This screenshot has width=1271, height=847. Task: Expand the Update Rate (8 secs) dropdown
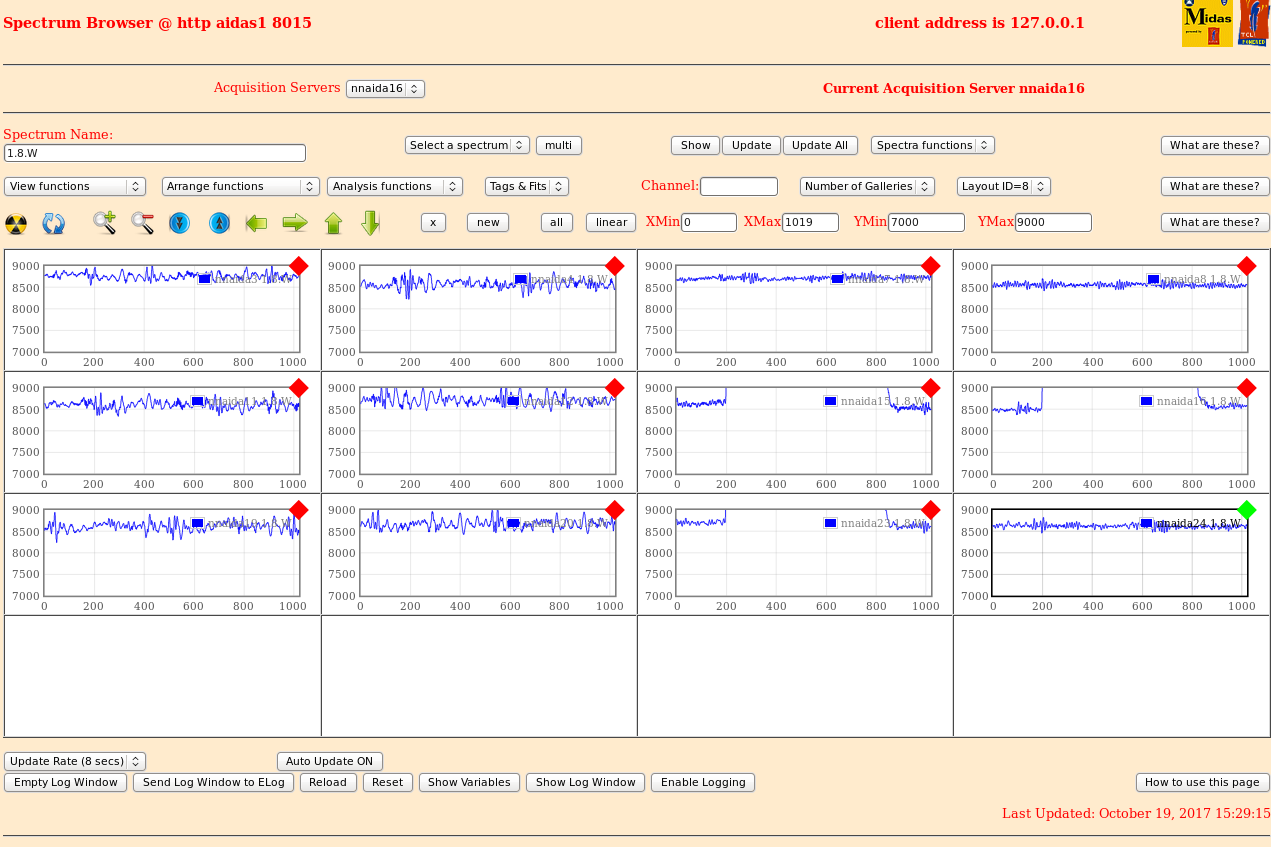tap(75, 761)
